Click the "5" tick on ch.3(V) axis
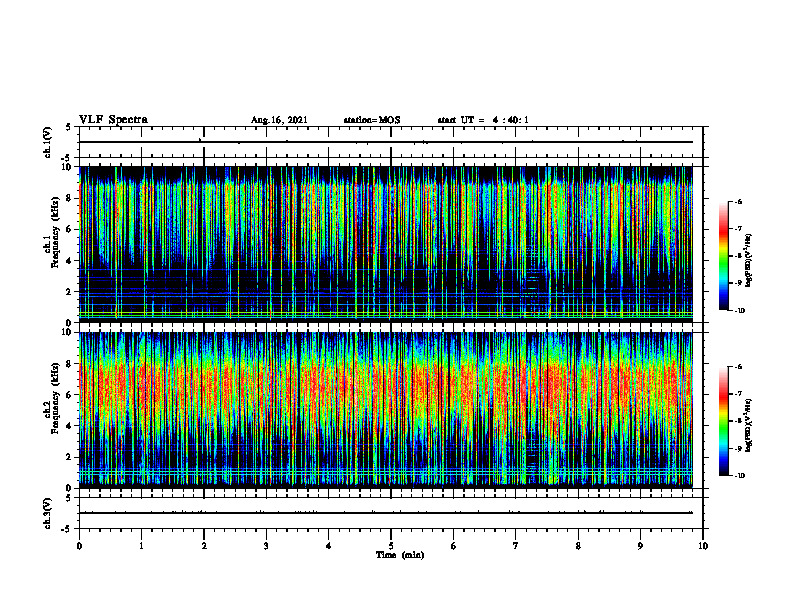 pyautogui.click(x=68, y=498)
